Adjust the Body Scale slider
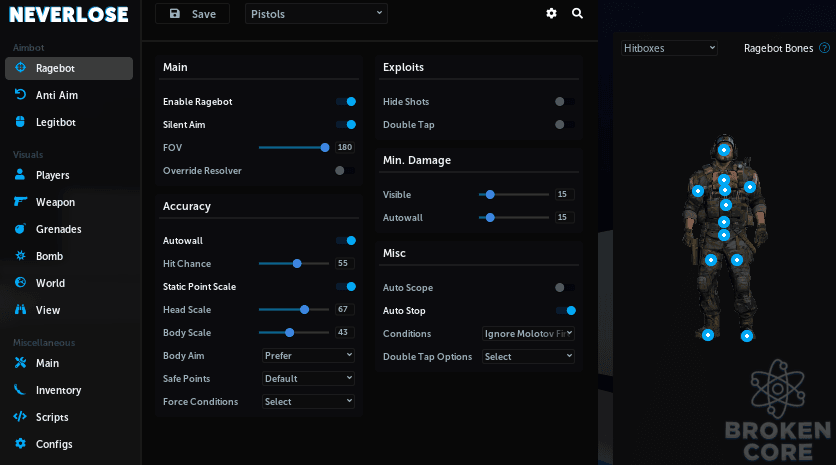This screenshot has height=465, width=836. 294,332
